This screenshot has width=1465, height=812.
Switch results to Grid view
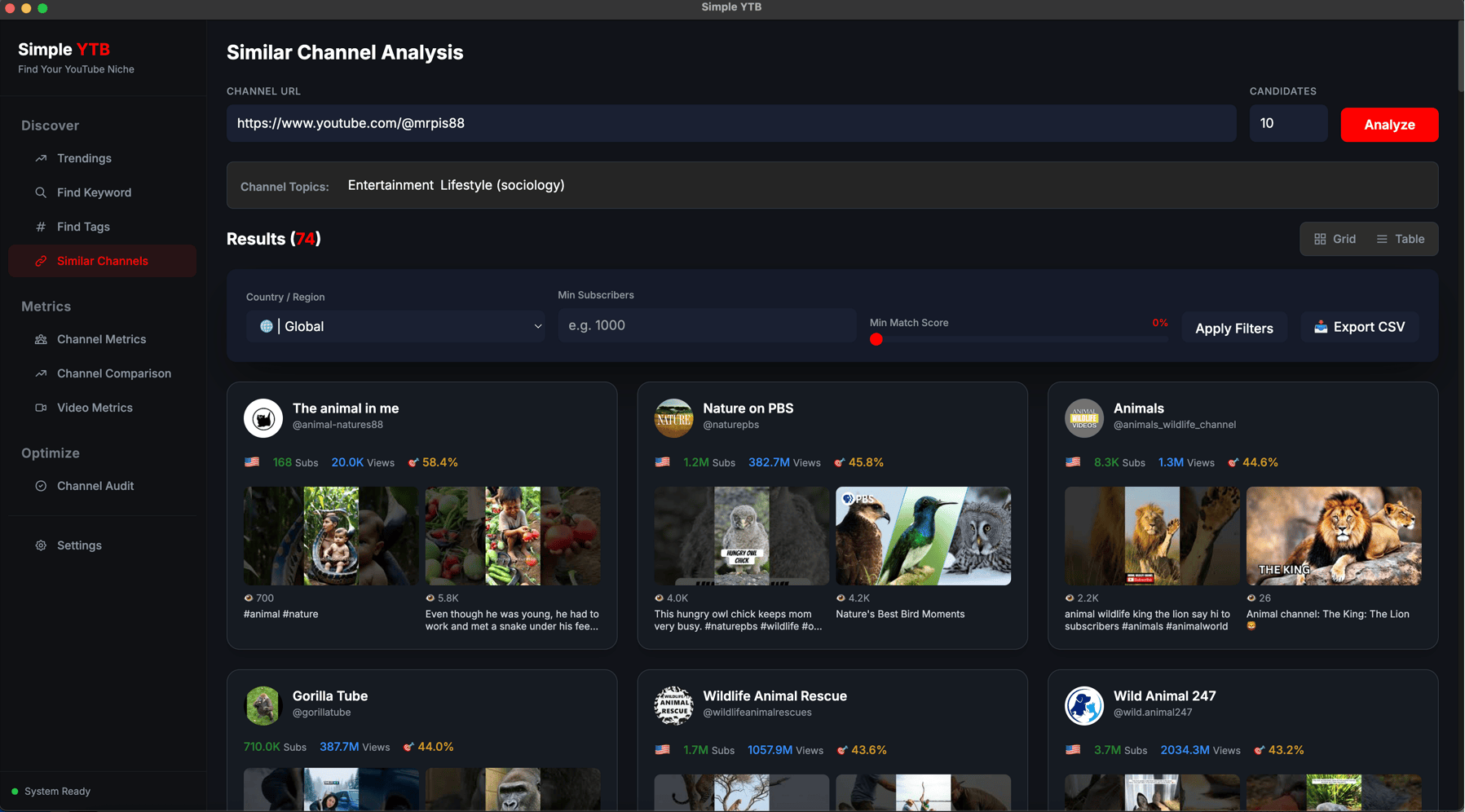pyautogui.click(x=1335, y=239)
